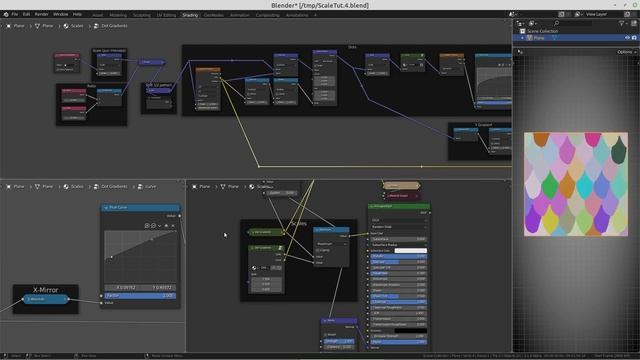
Task: Open the outliner editor type menu
Action: [x=520, y=24]
